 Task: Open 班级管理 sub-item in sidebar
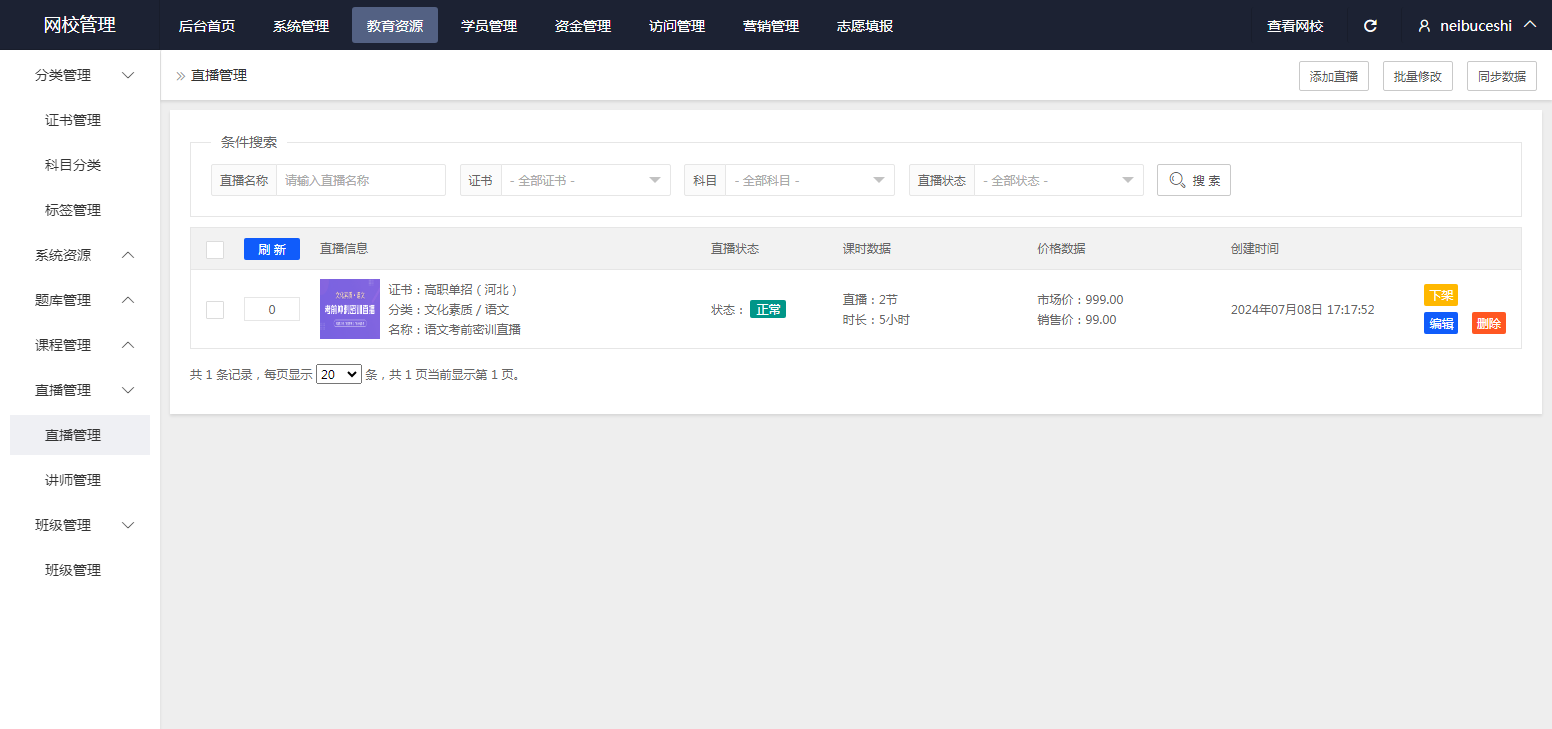[x=73, y=570]
